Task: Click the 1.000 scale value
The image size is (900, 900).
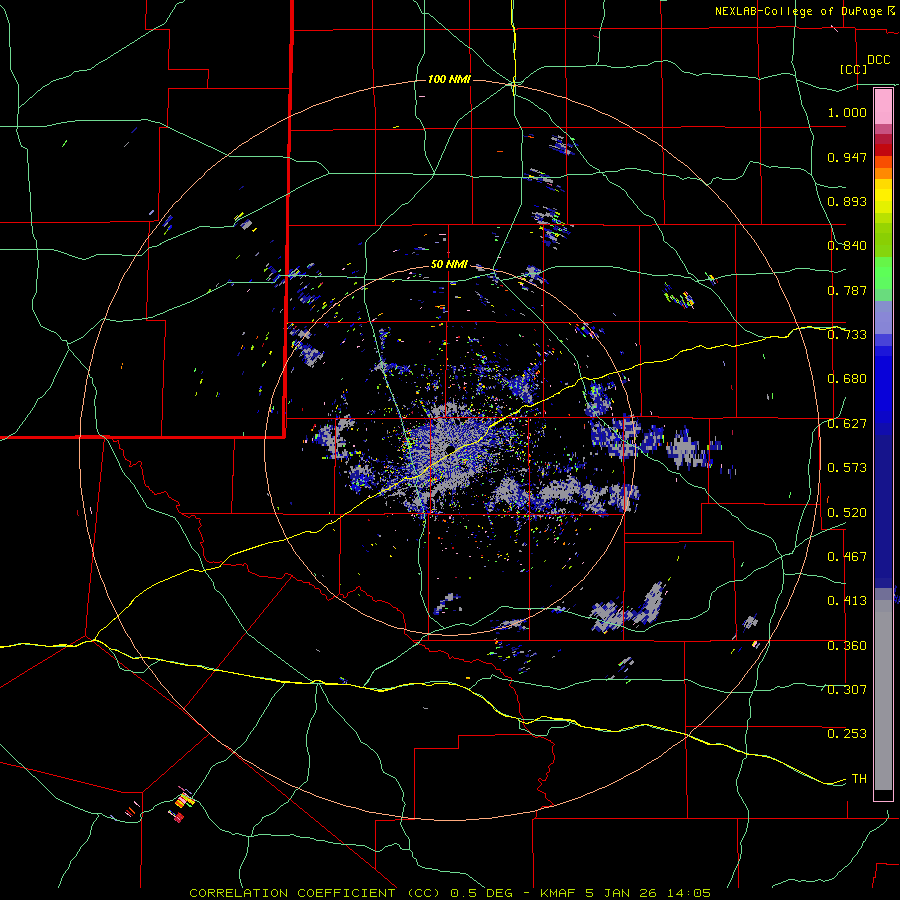Action: tap(847, 112)
